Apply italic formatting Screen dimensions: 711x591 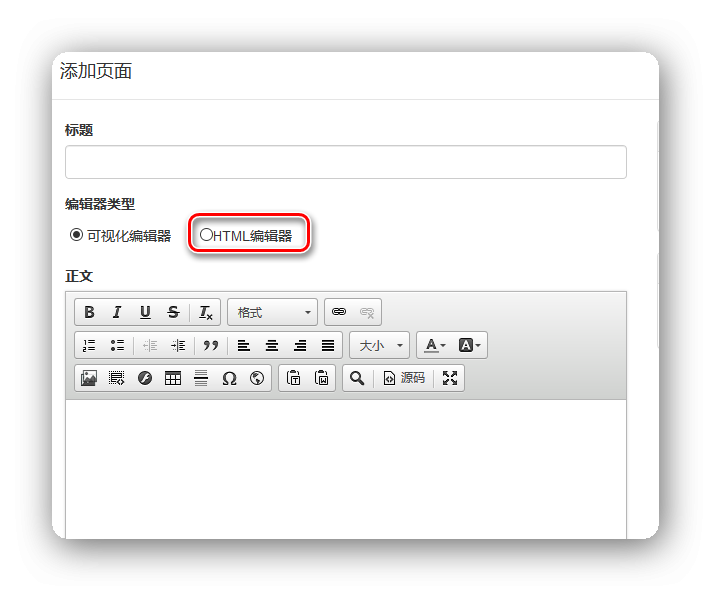point(117,312)
